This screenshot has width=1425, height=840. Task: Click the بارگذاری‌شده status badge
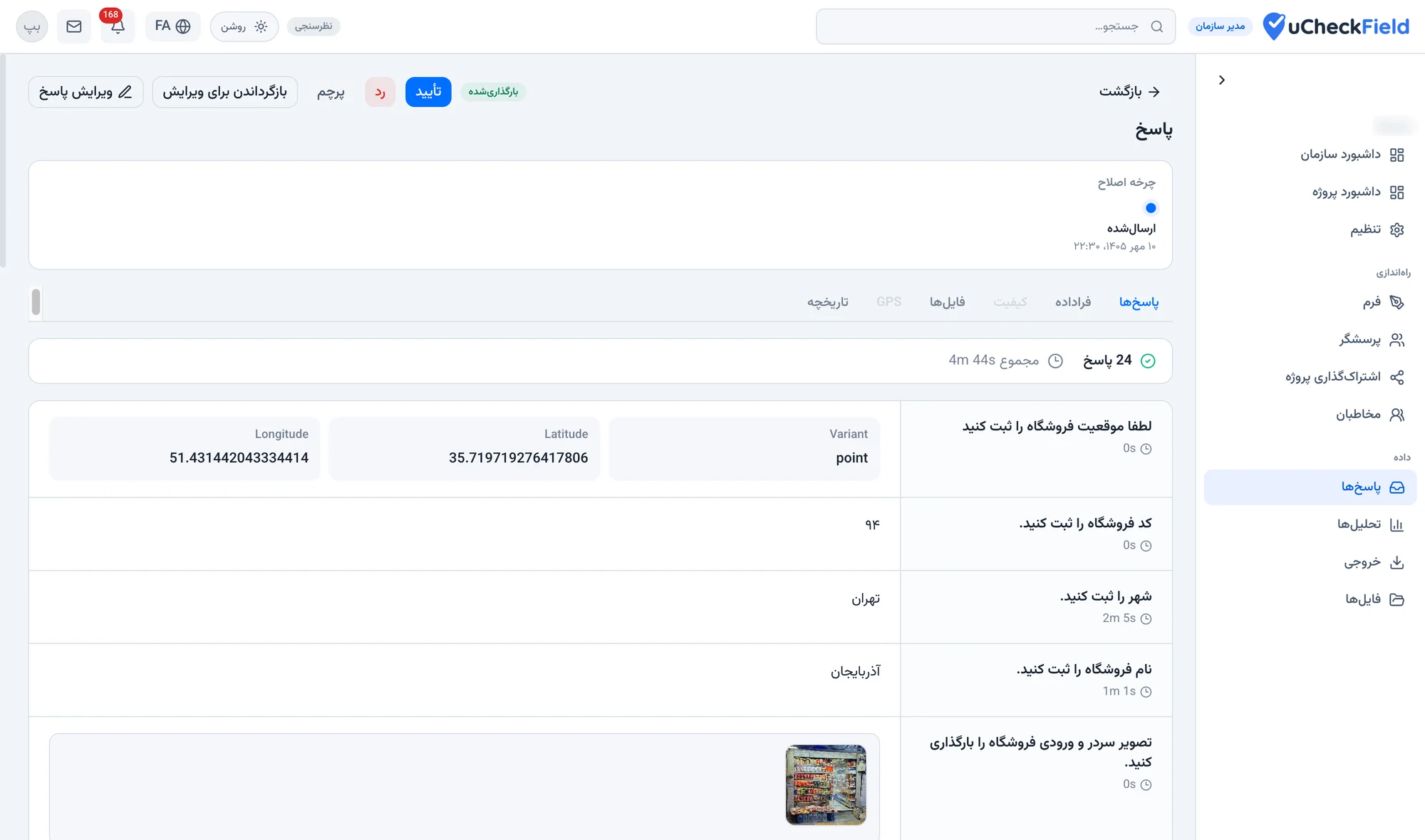coord(493,92)
